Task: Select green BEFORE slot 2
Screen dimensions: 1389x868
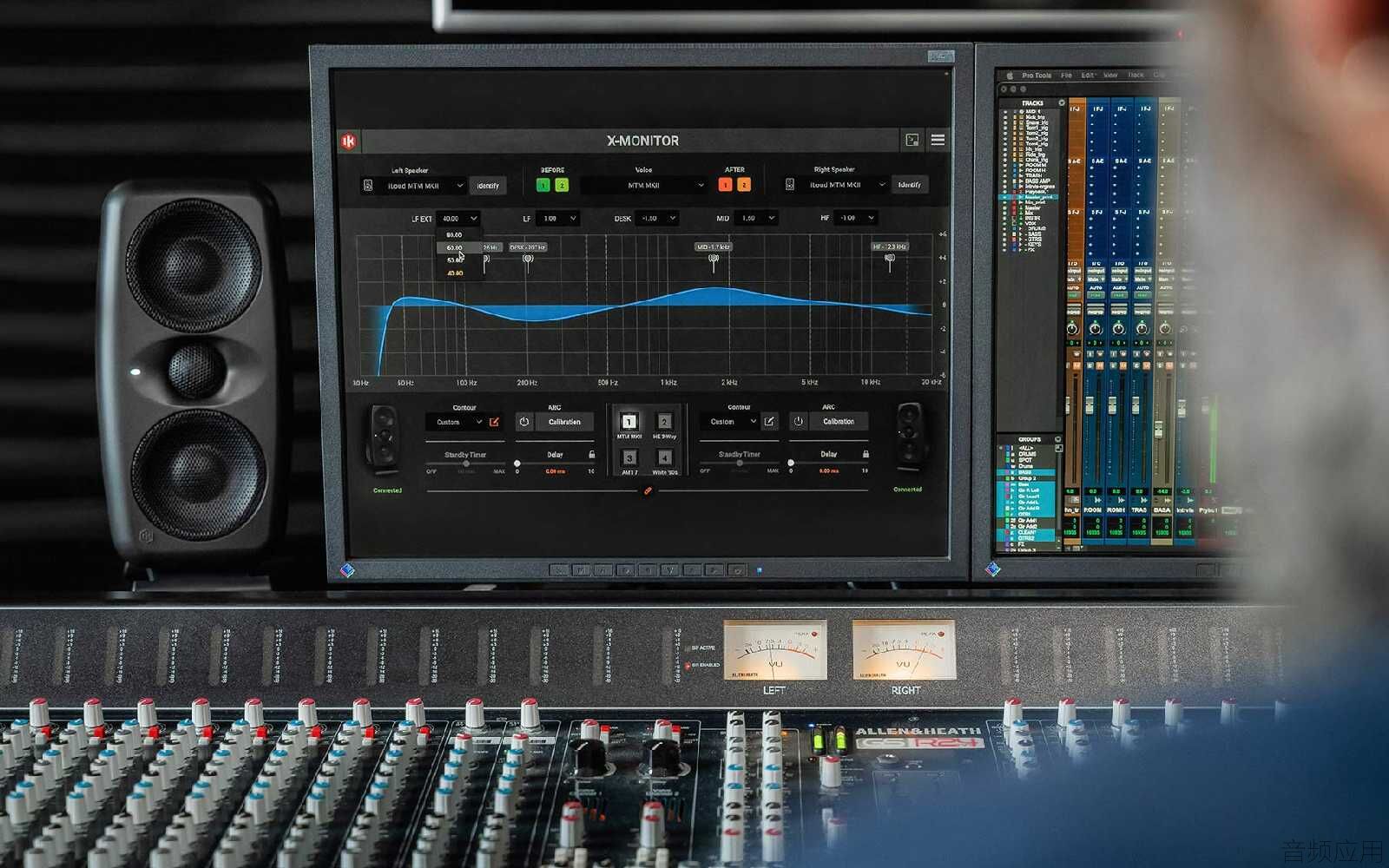Action: [562, 185]
